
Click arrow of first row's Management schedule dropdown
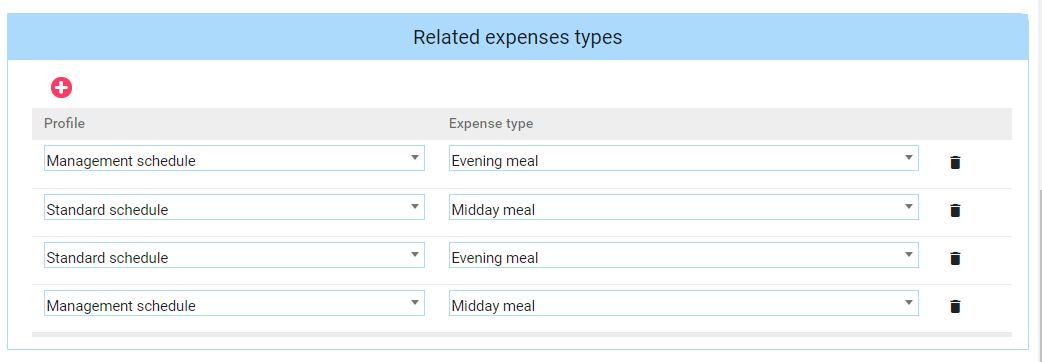(x=414, y=157)
